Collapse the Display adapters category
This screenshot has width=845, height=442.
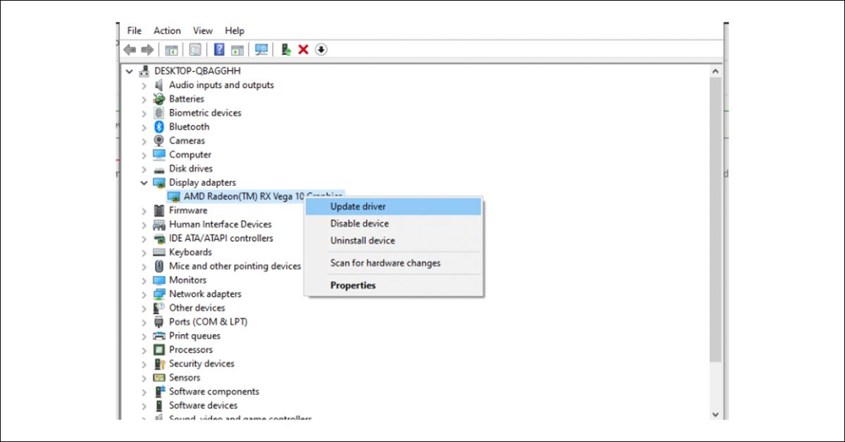[x=144, y=183]
